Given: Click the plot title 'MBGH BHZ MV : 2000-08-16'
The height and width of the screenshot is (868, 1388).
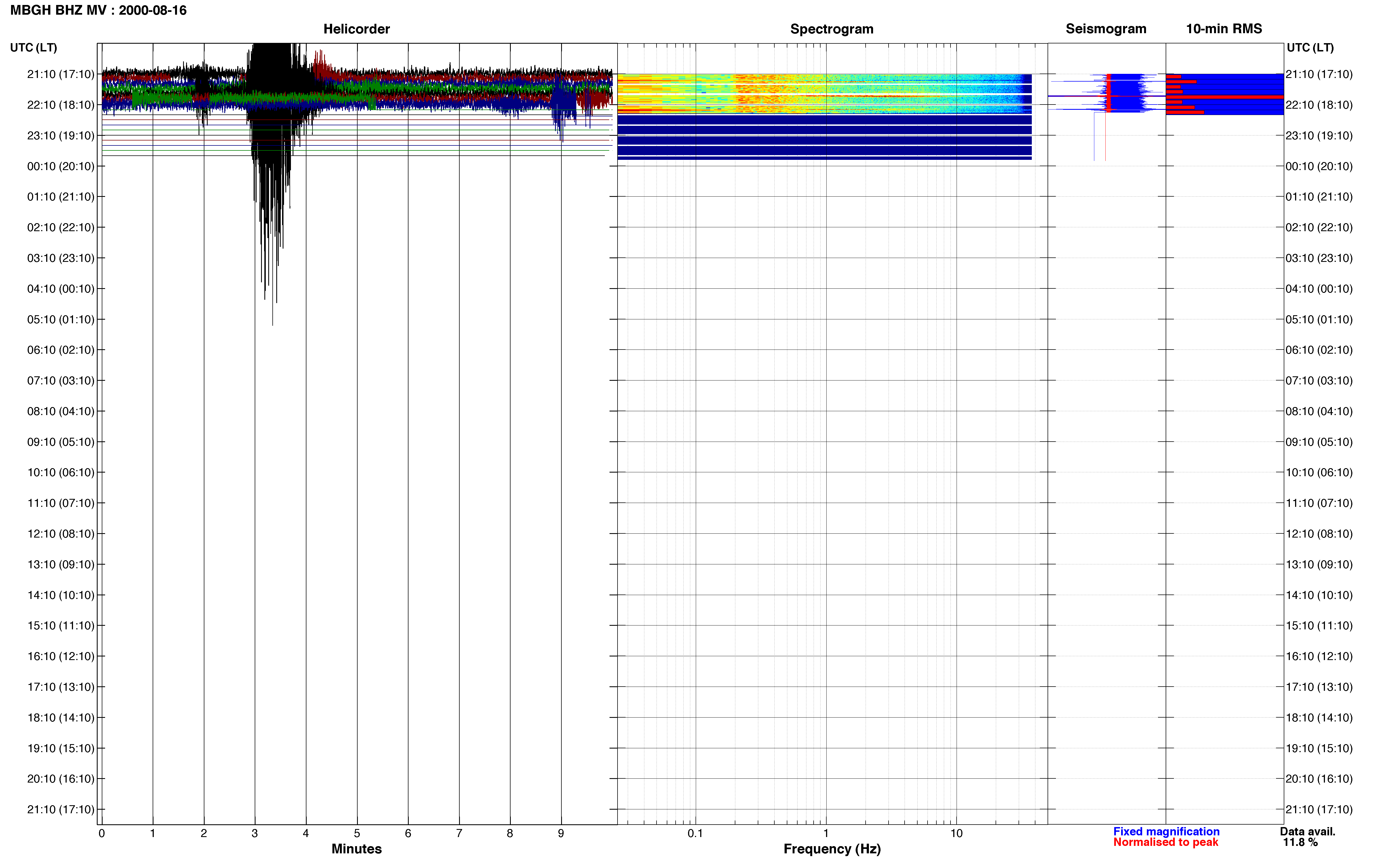Looking at the screenshot, I should [x=98, y=10].
